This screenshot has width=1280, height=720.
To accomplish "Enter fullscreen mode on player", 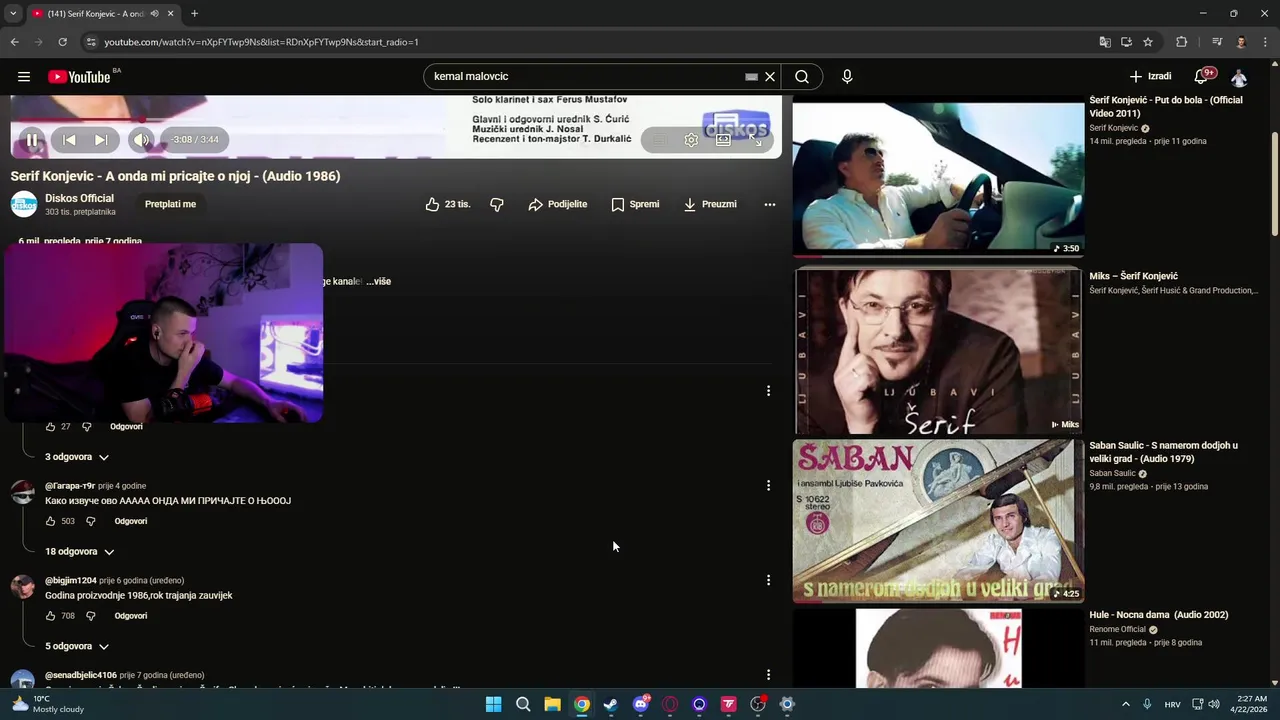I will (756, 140).
